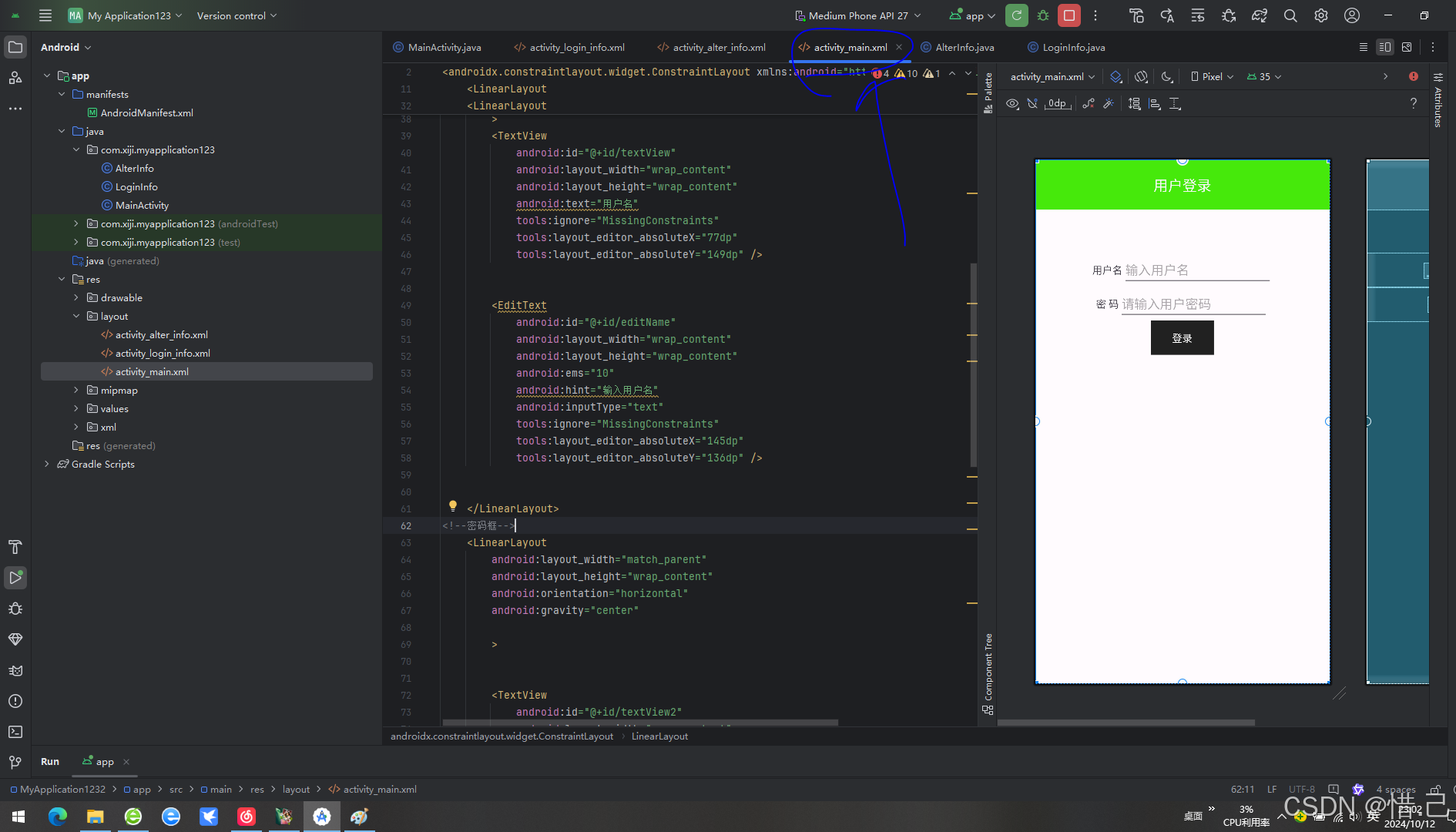
Task: Open the project name My Application123 dropdown
Action: click(126, 15)
